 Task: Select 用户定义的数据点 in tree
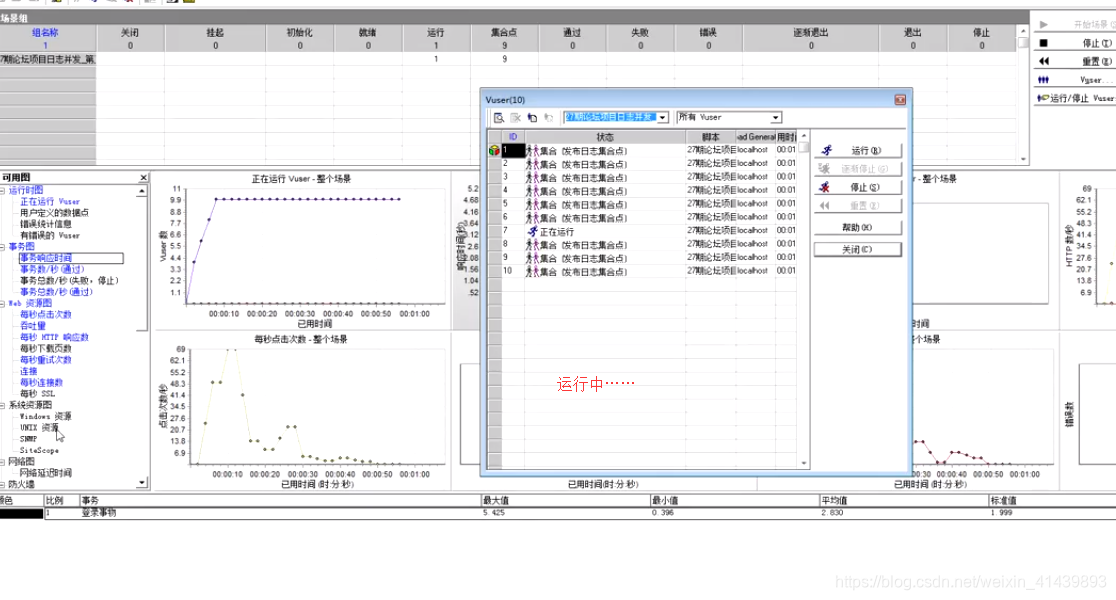pyautogui.click(x=54, y=213)
